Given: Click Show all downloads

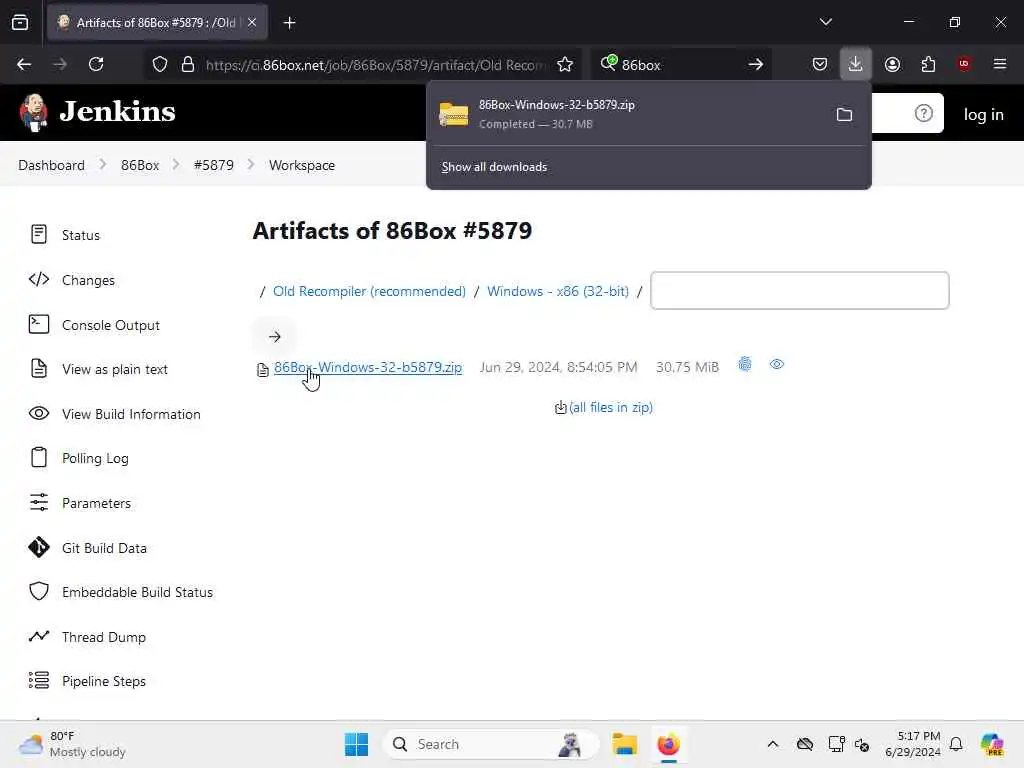Looking at the screenshot, I should (494, 167).
